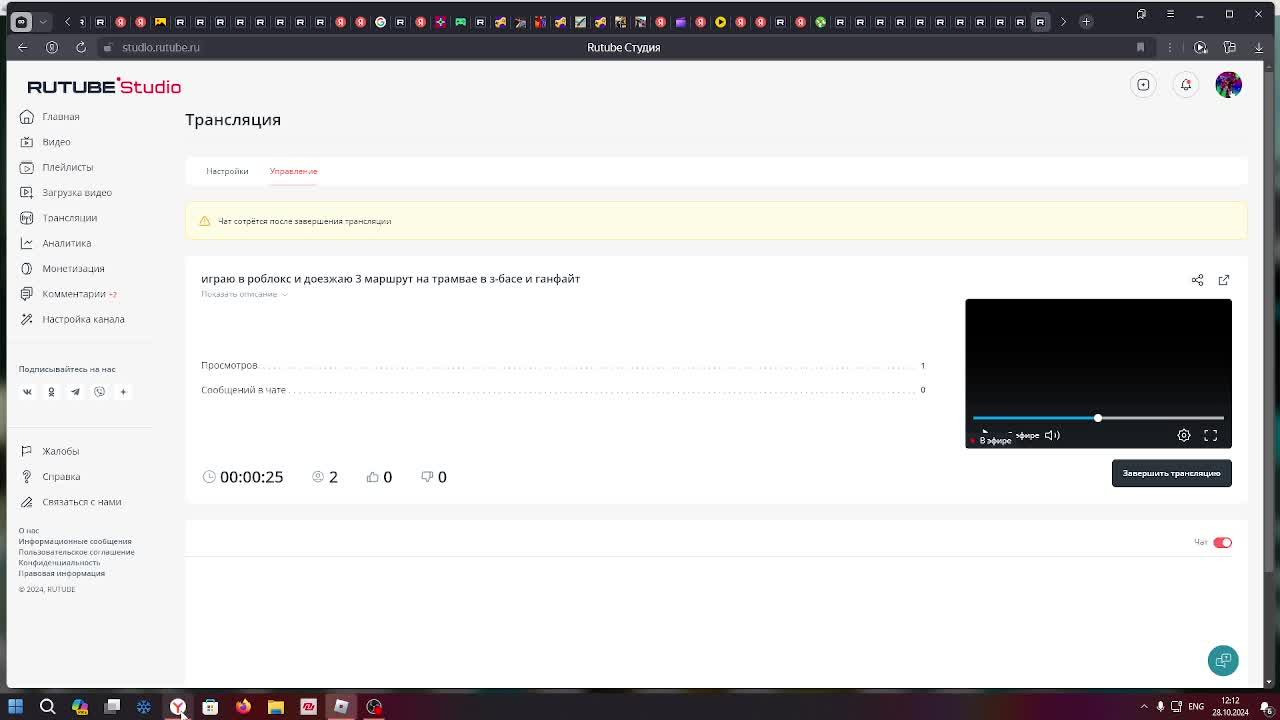
Task: Click the thumbs-up likes counter
Action: pyautogui.click(x=379, y=477)
